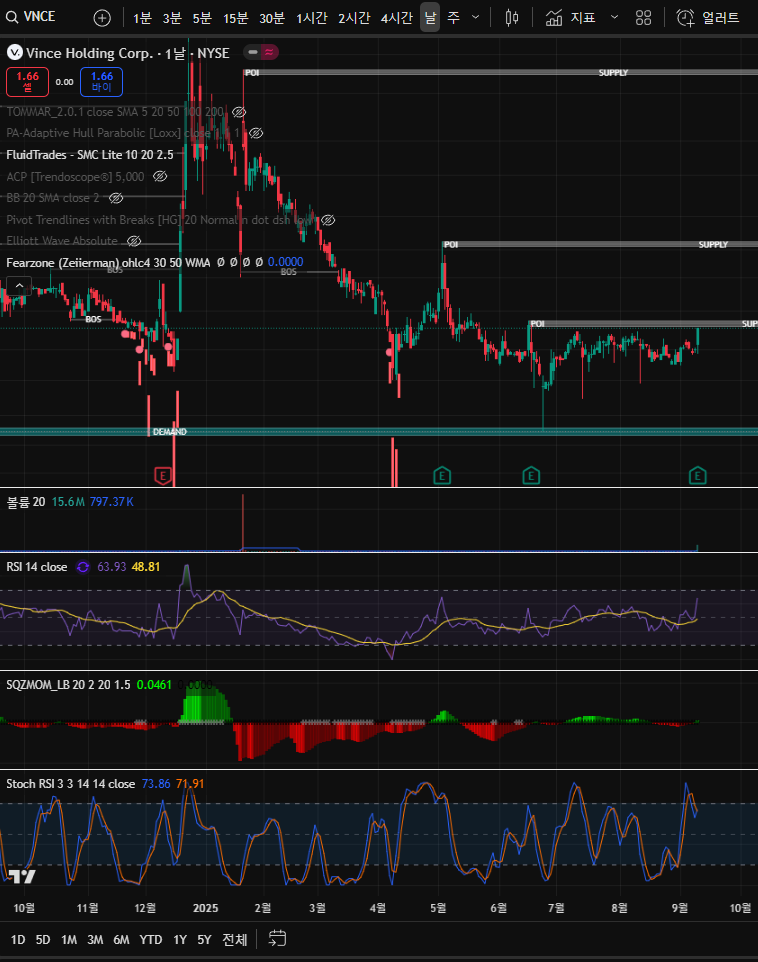The height and width of the screenshot is (962, 758).
Task: Show the PA-Adaptive Hull Parabolic indicator
Action: click(255, 133)
